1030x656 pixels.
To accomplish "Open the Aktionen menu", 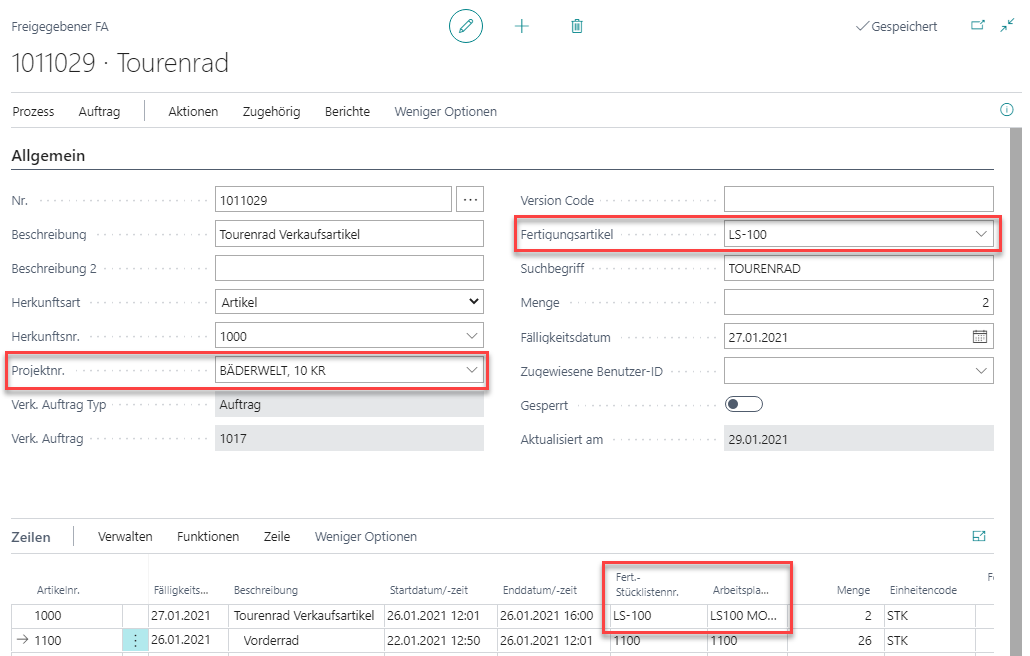I will 193,112.
